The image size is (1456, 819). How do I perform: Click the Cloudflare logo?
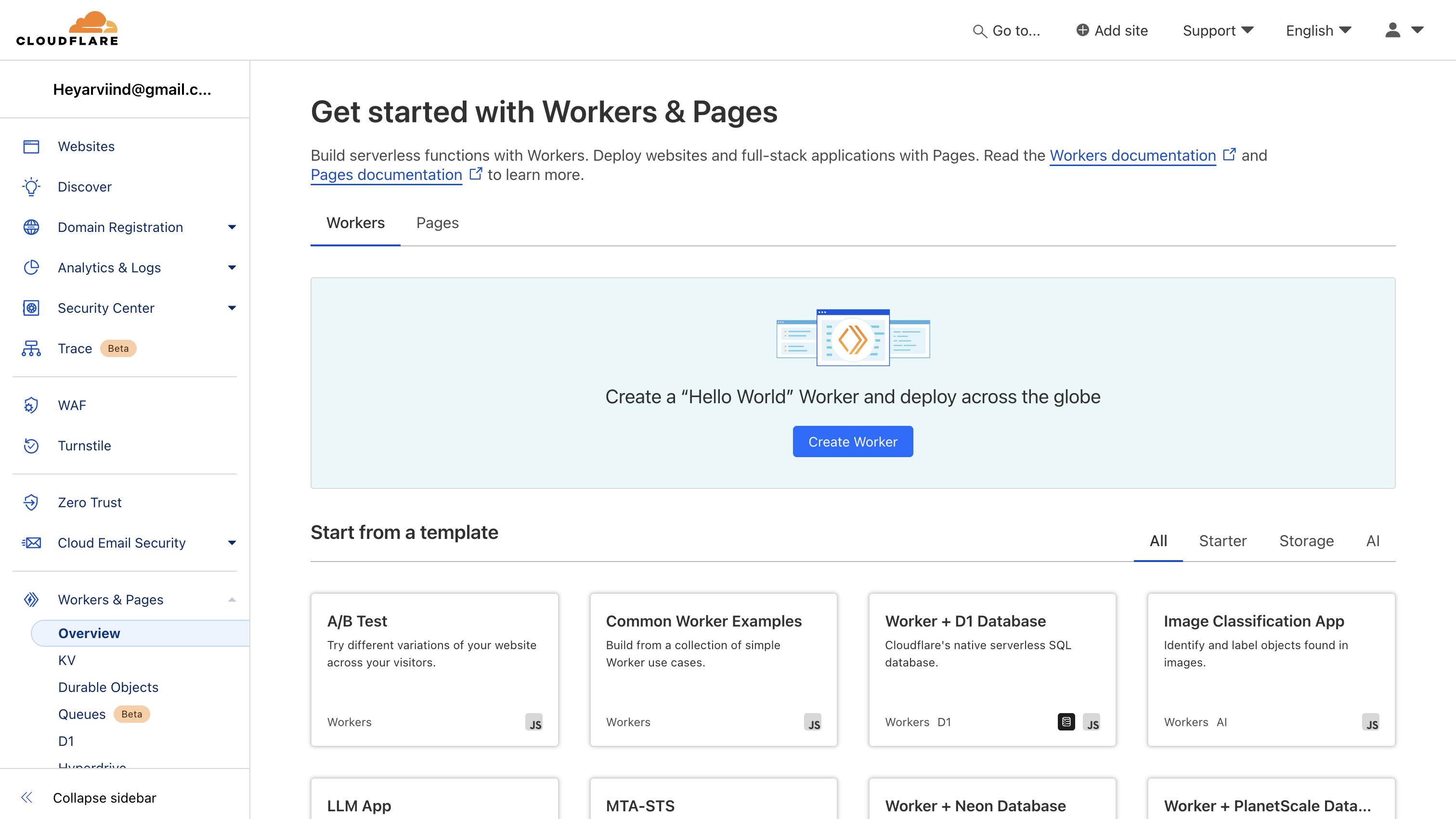point(67,28)
